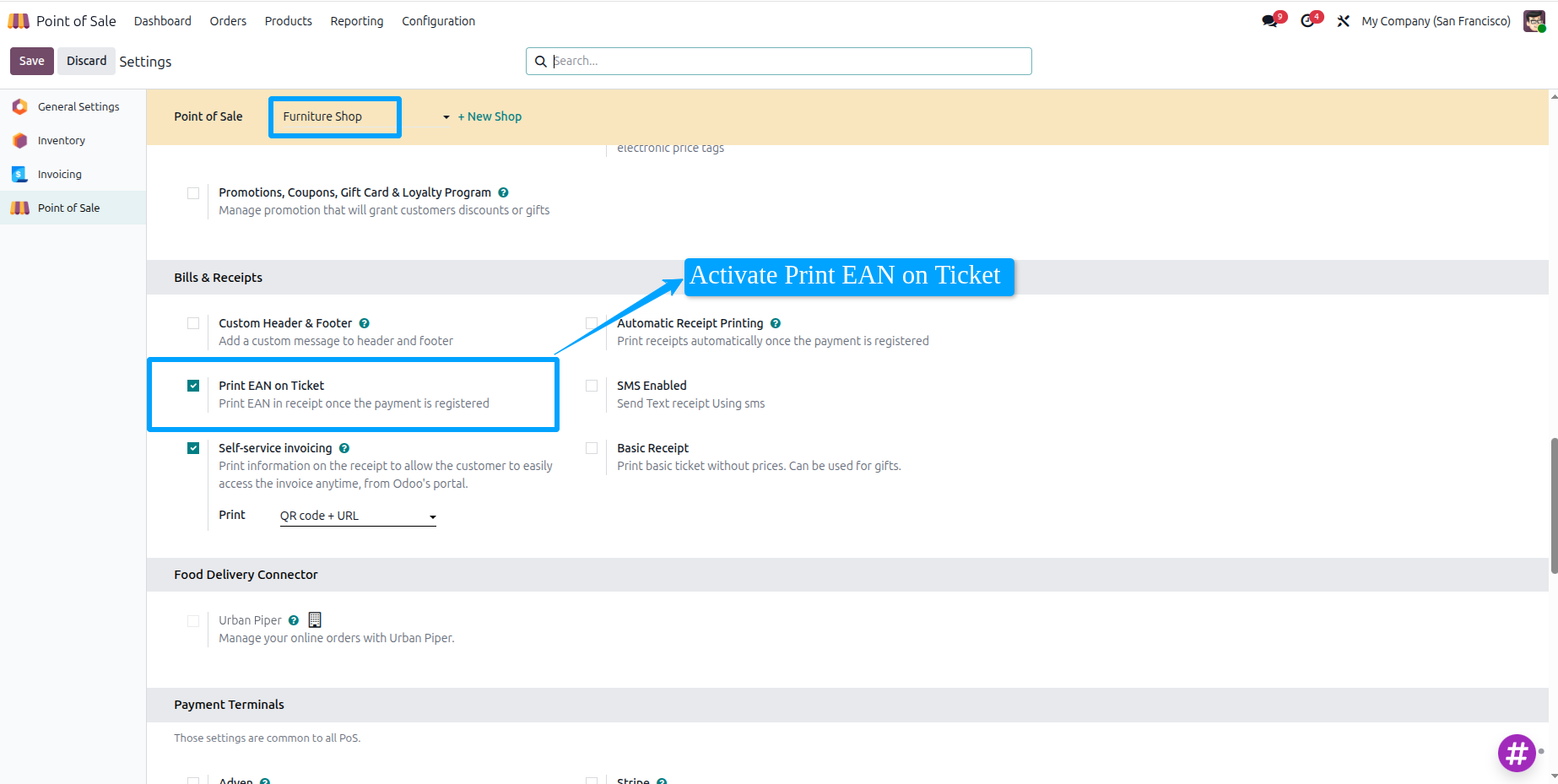Tick the Custom Header & Footer checkbox
The image size is (1558, 784).
193,323
